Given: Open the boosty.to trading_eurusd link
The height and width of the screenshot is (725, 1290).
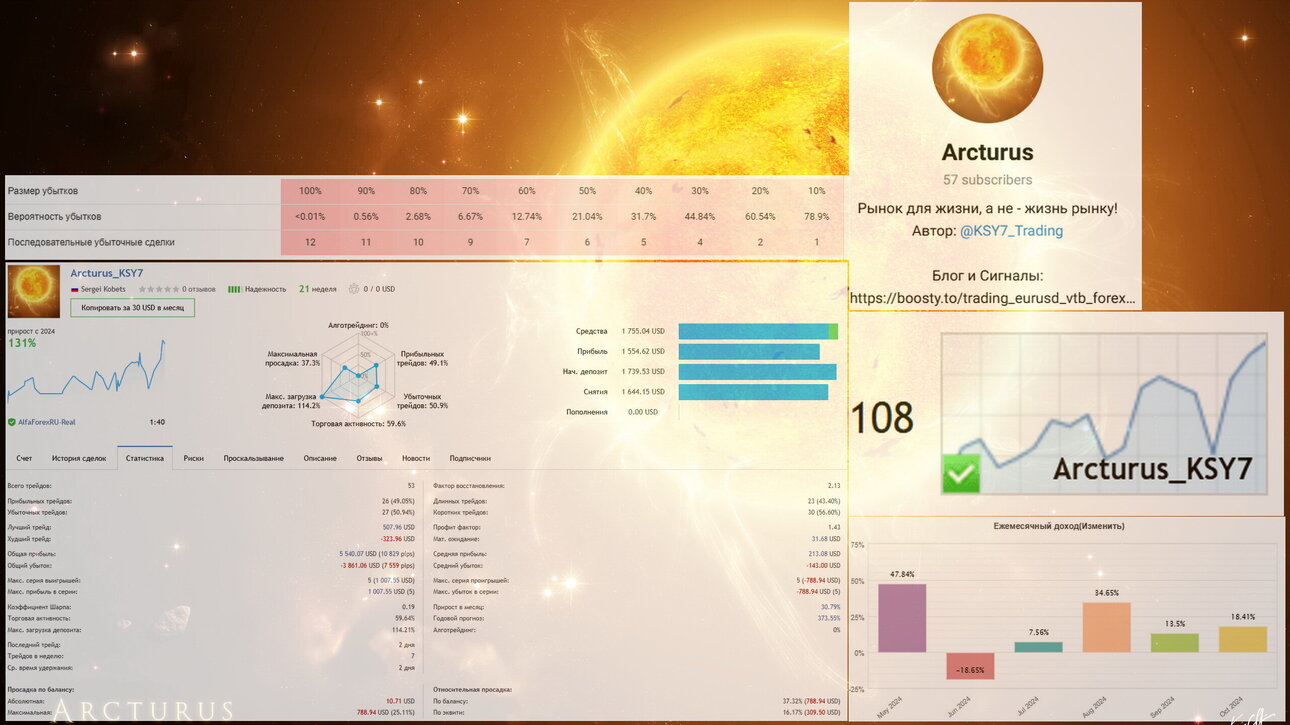Looking at the screenshot, I should [x=993, y=298].
